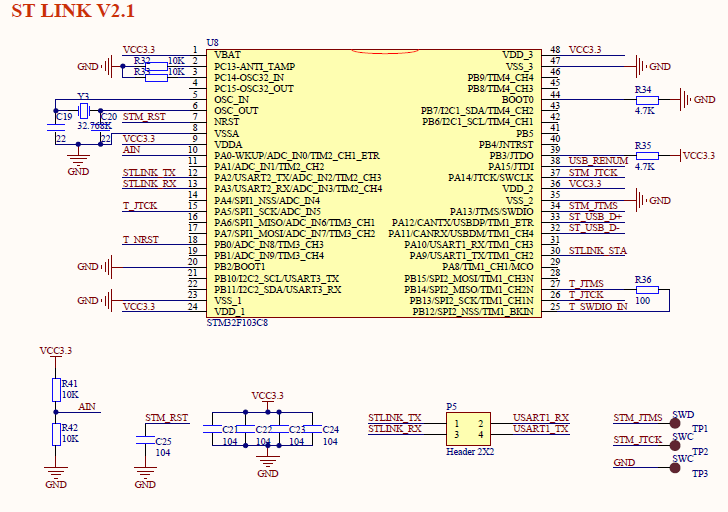Click the "STM32F103C8" part label
This screenshot has width=728, height=512.
click(x=237, y=323)
